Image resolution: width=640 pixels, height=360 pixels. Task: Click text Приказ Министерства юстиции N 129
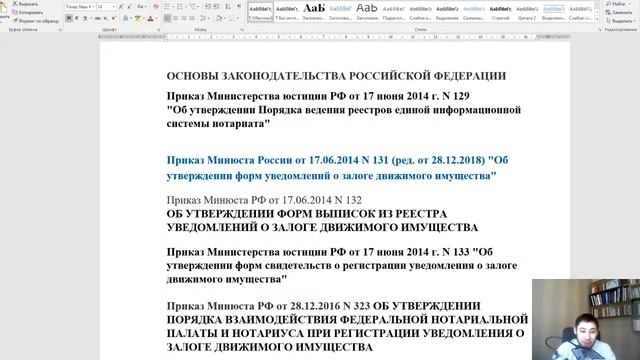318,96
